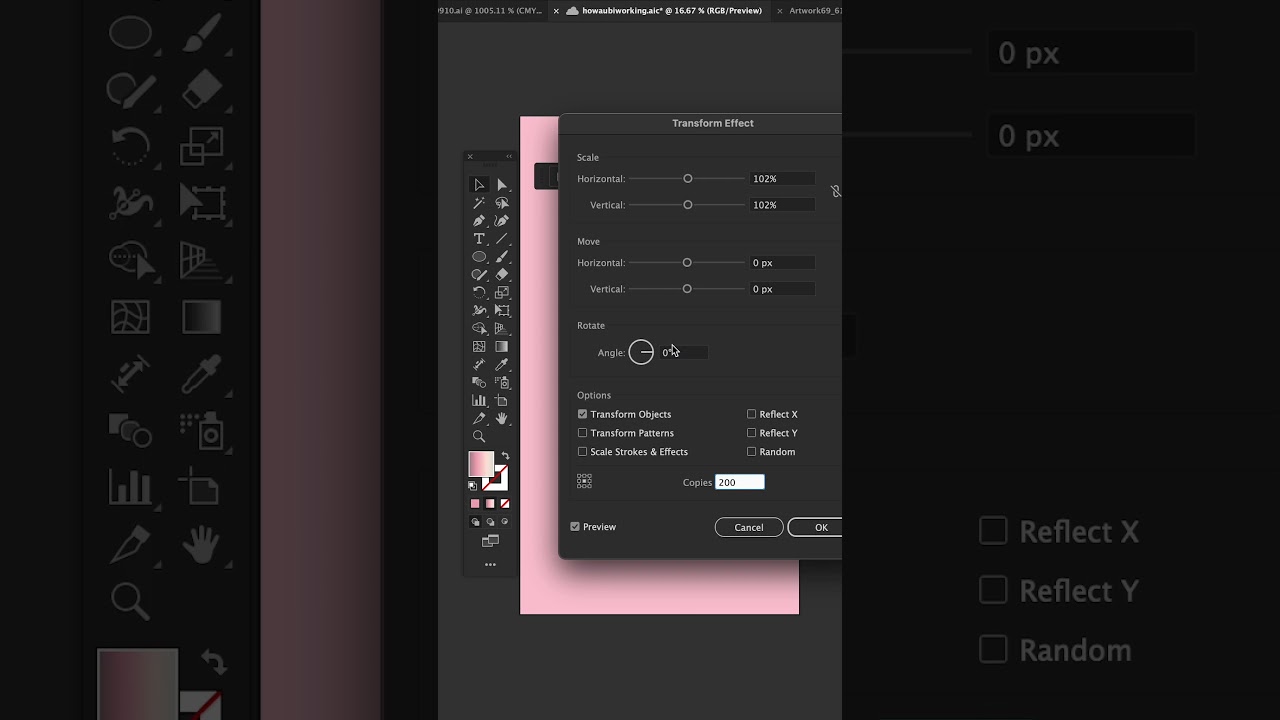Enable the Random checkbox
Image resolution: width=1280 pixels, height=720 pixels.
(x=751, y=452)
